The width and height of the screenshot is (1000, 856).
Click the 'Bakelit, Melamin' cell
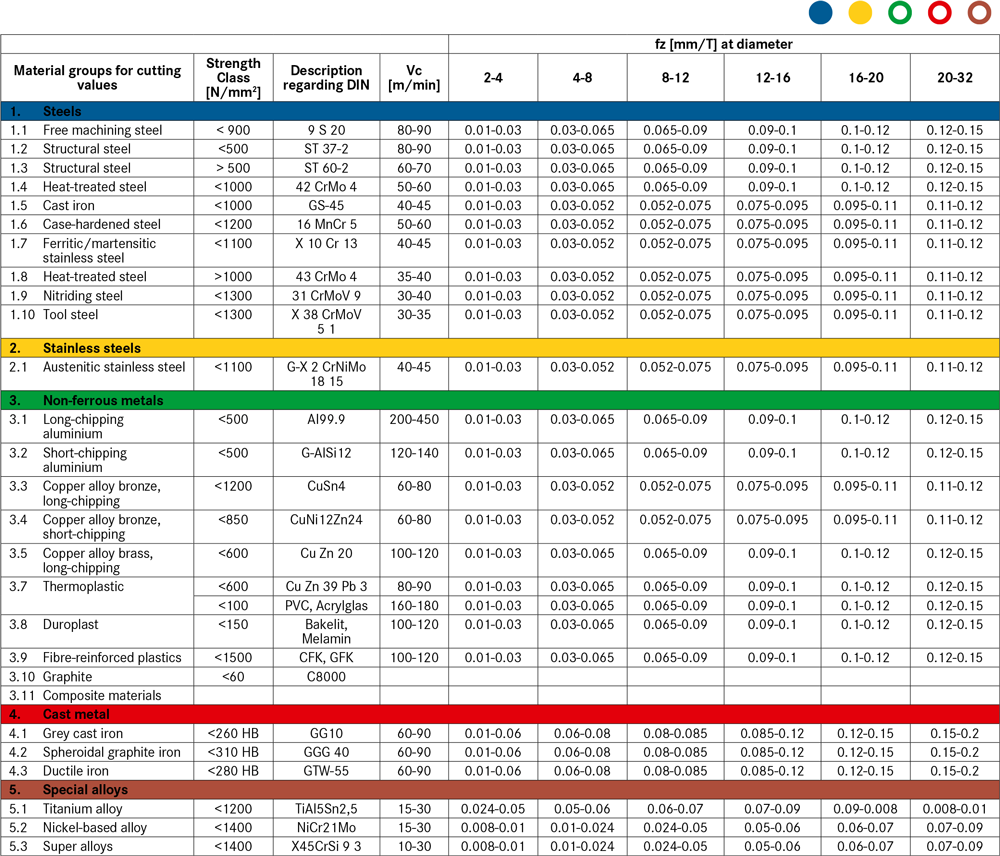tap(327, 631)
